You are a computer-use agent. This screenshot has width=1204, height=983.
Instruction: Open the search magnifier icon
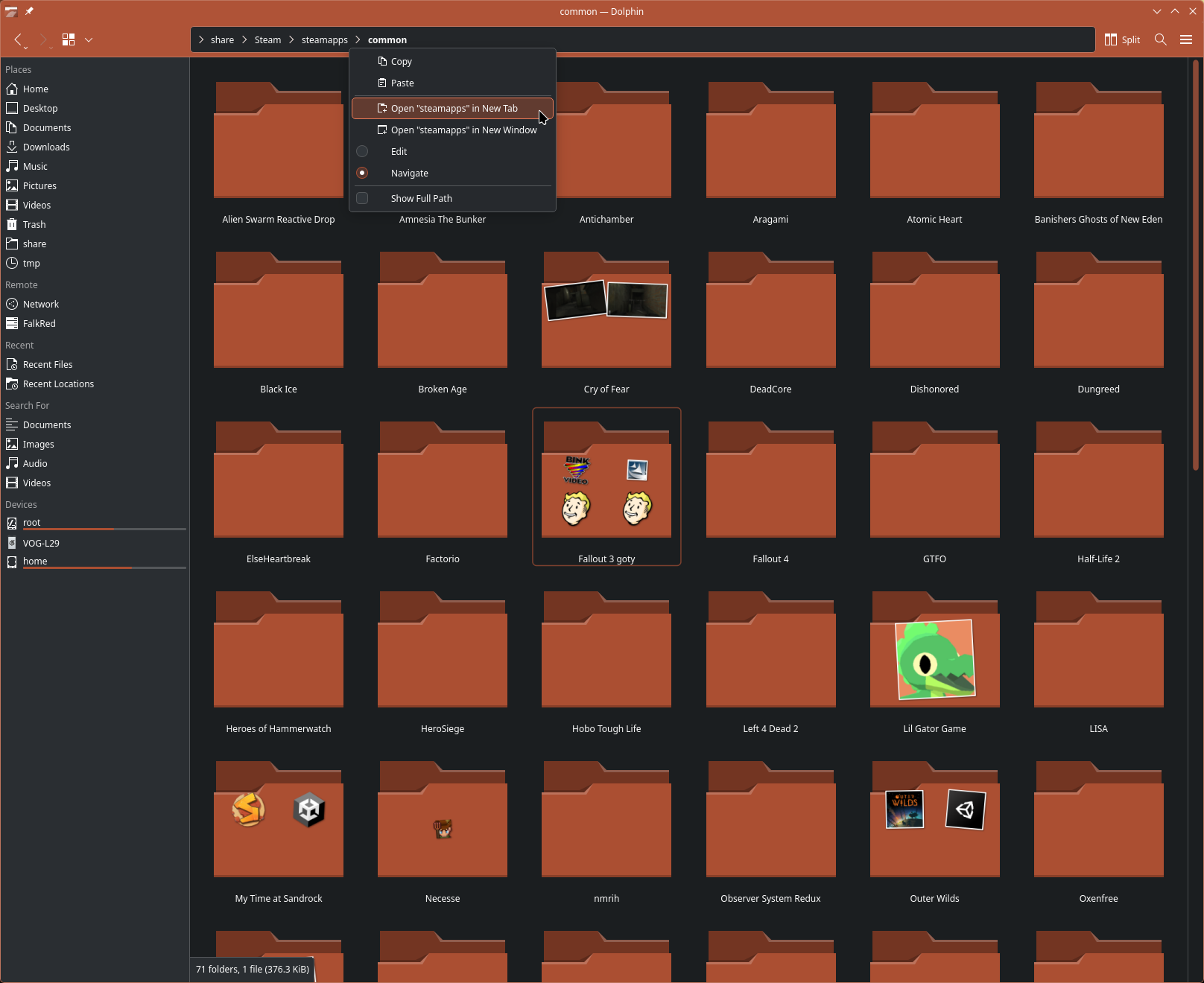(x=1160, y=39)
